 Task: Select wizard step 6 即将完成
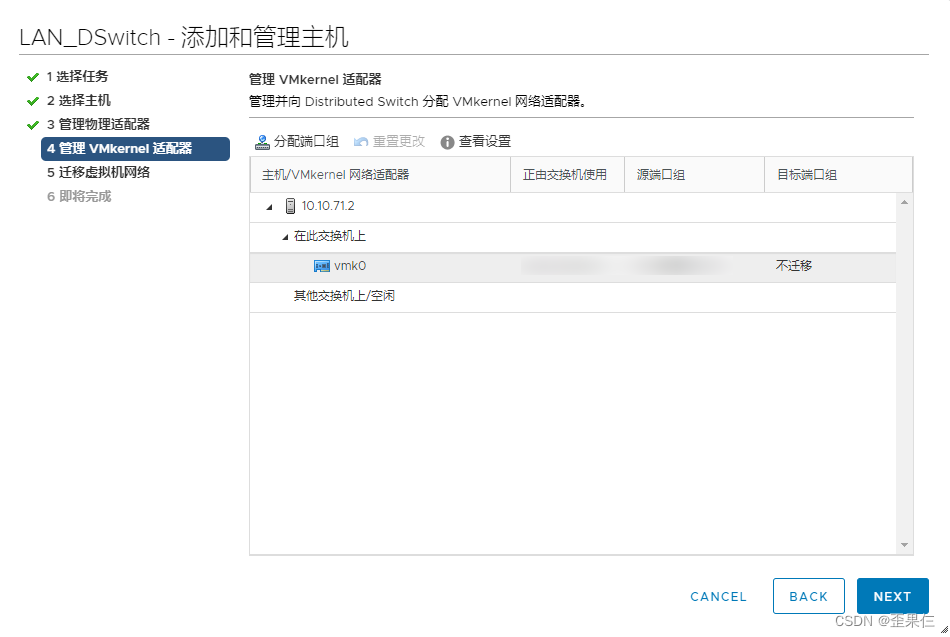[x=79, y=196]
